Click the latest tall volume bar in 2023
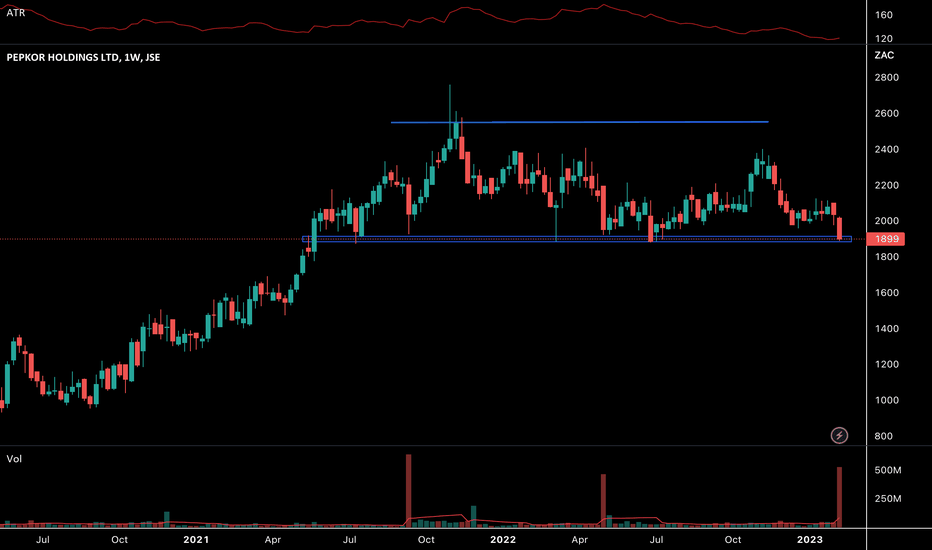932x550 pixels. click(x=839, y=498)
